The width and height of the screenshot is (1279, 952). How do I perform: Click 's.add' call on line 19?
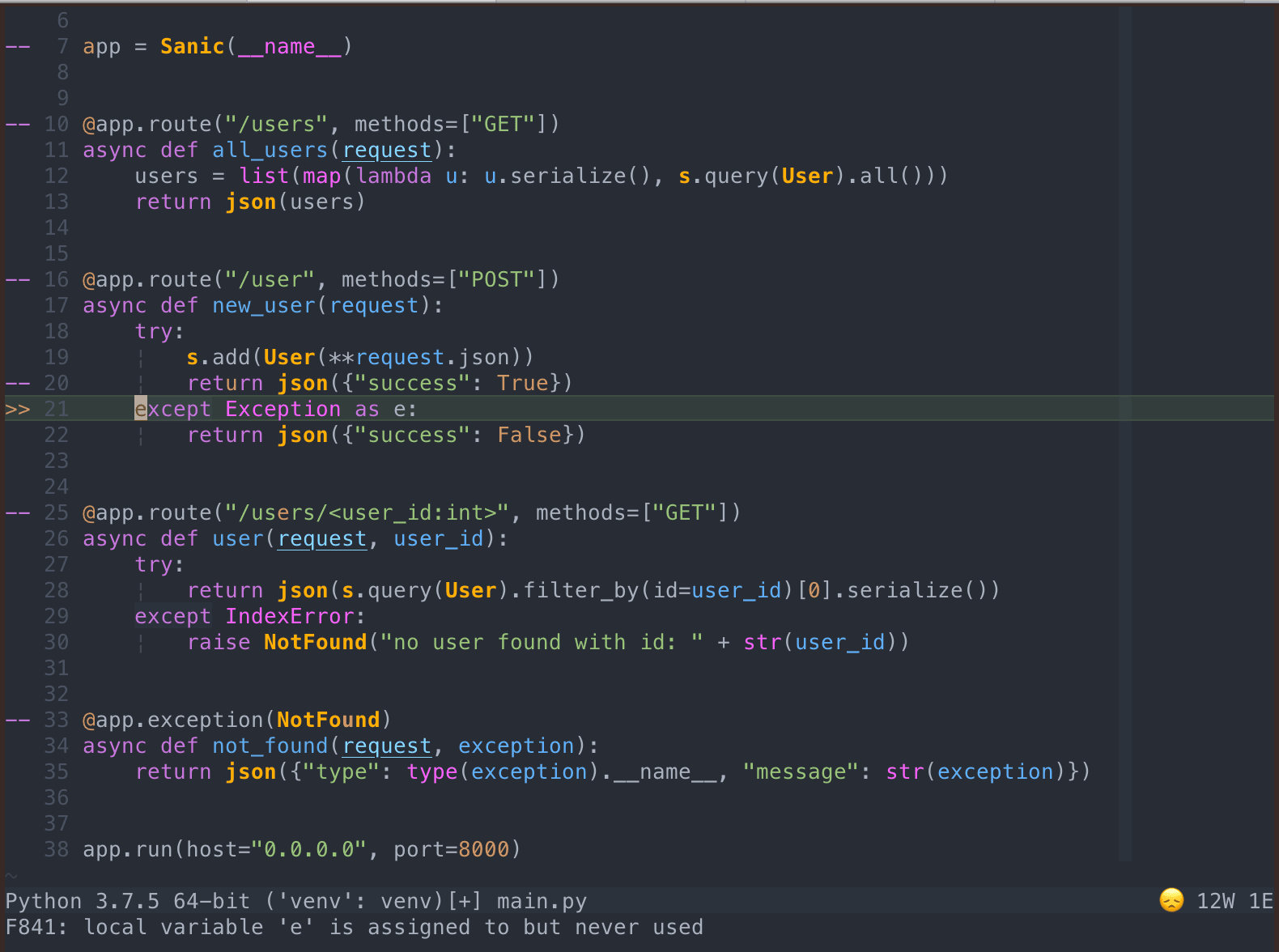click(x=219, y=357)
